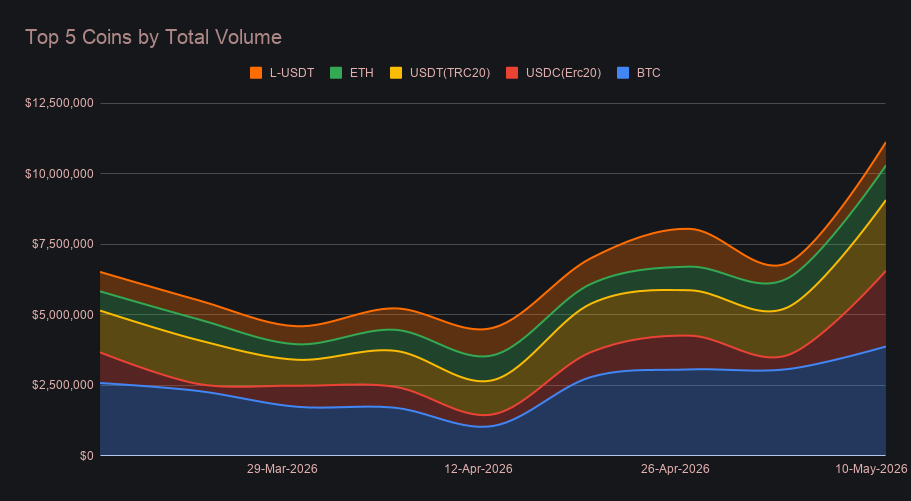Click the $2,500,000 y-axis label
Image resolution: width=911 pixels, height=501 pixels.
pos(63,385)
